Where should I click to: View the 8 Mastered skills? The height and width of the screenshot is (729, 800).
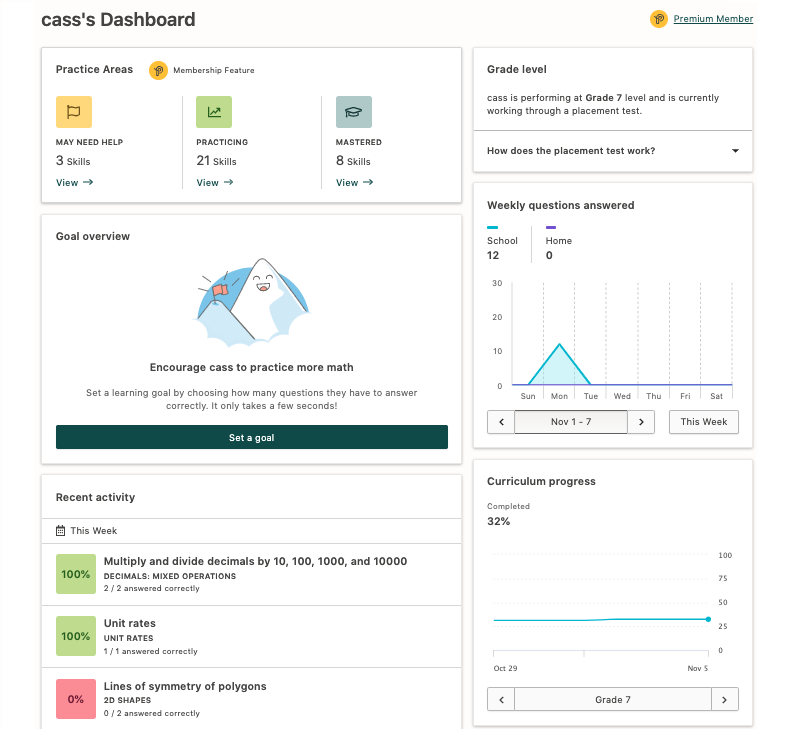pos(355,183)
